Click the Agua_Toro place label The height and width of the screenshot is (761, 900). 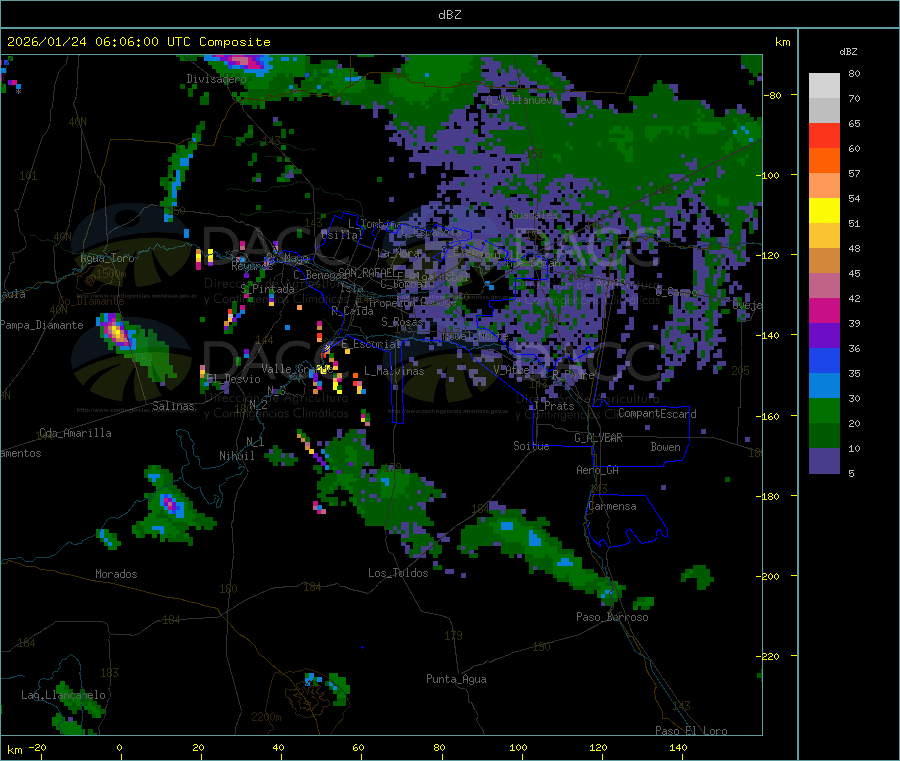(107, 258)
